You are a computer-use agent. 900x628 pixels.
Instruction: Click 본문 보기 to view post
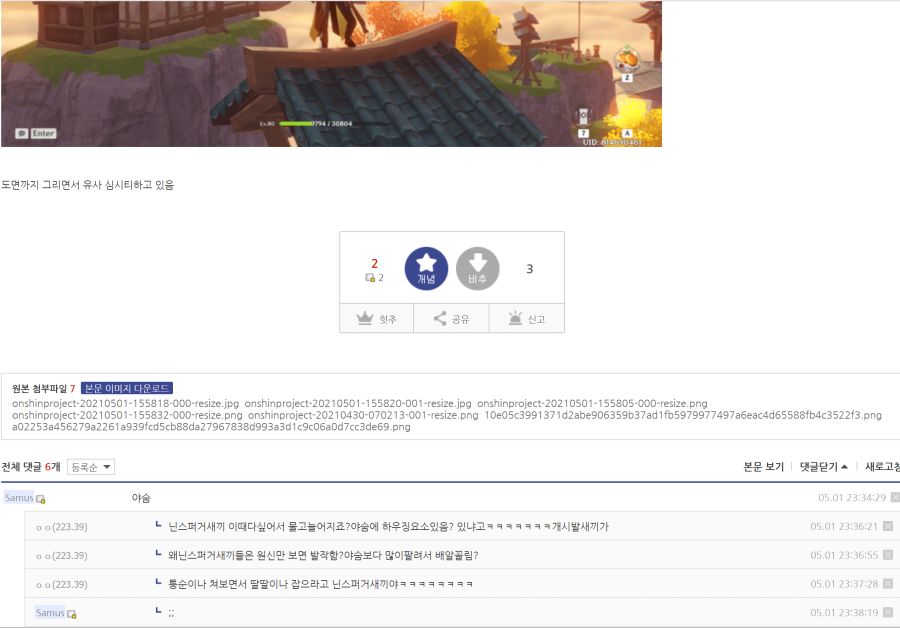point(763,467)
